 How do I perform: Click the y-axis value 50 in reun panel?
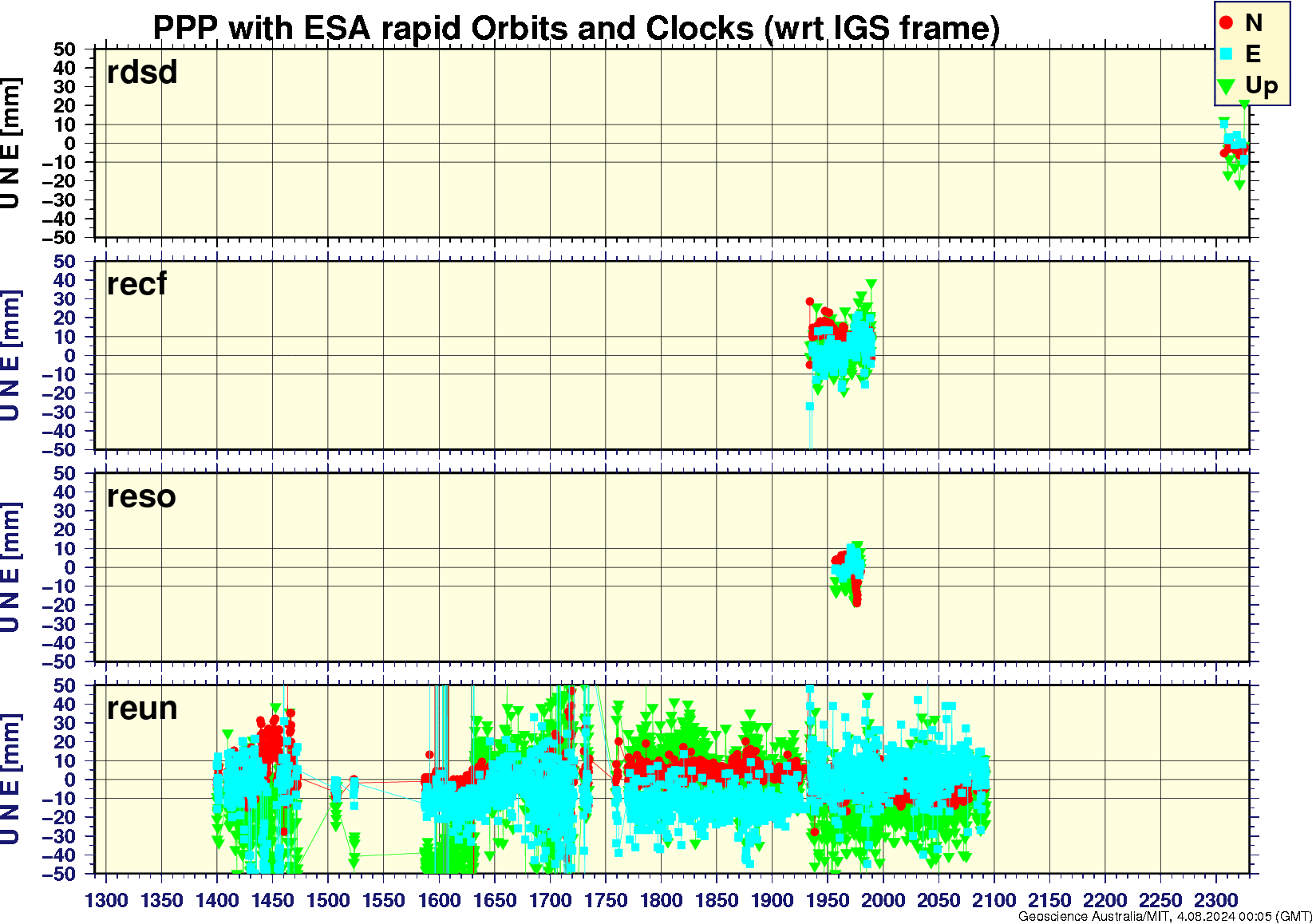[x=65, y=685]
